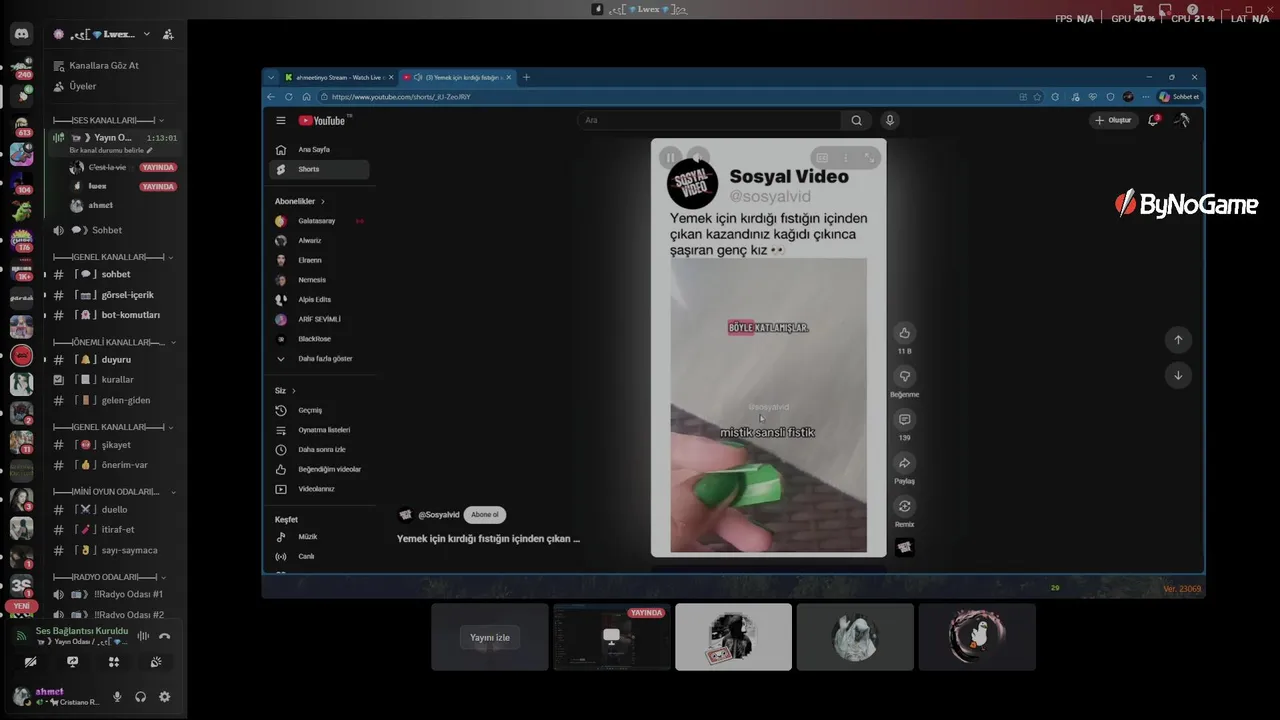Disconnect from voice with hang-up icon
1280x720 pixels.
click(165, 636)
